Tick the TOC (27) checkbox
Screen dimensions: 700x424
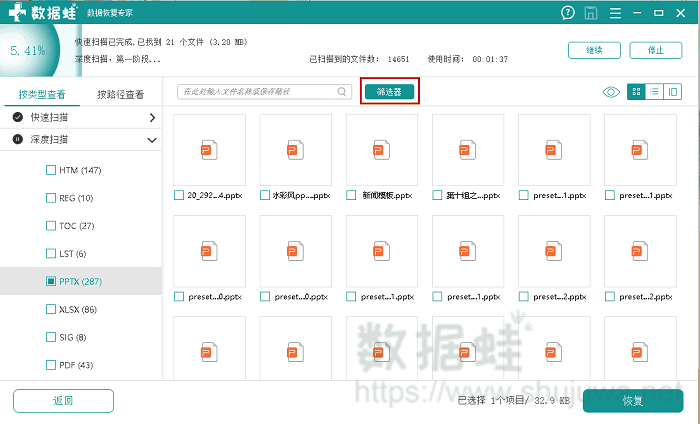pos(51,226)
